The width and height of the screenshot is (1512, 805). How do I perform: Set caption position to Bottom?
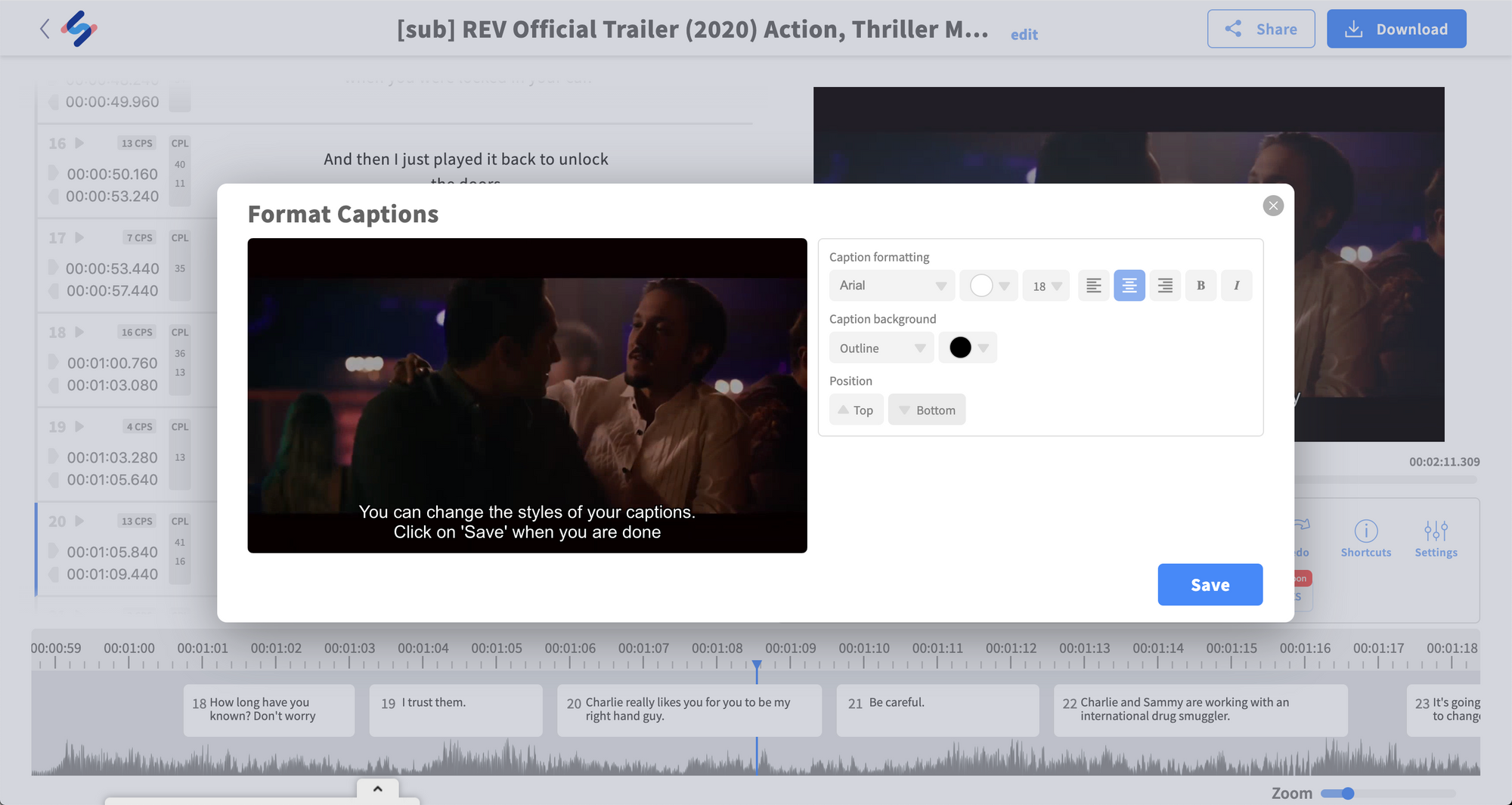[x=927, y=410]
